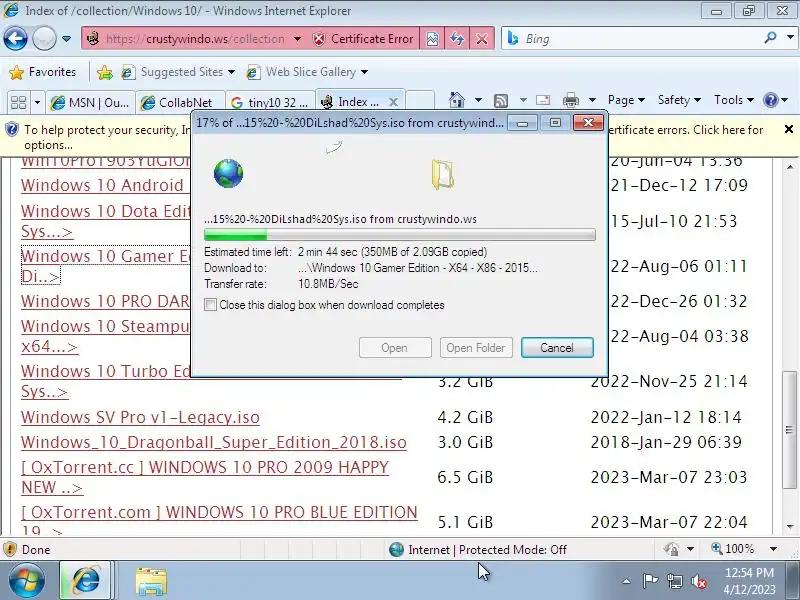Click the Compatibility View icon in address bar
This screenshot has width=800, height=600.
click(432, 39)
